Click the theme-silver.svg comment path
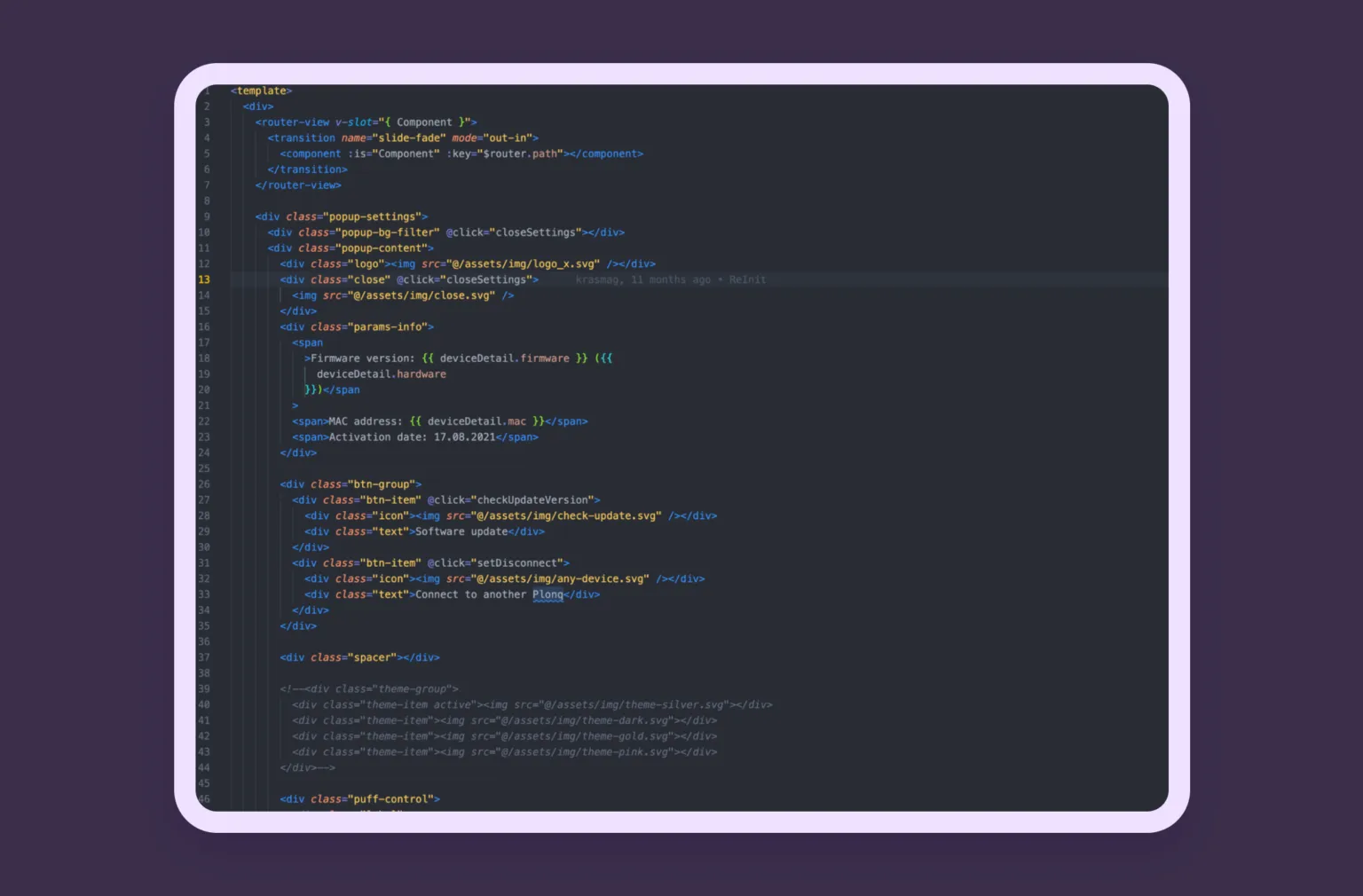1363x896 pixels. 634,705
